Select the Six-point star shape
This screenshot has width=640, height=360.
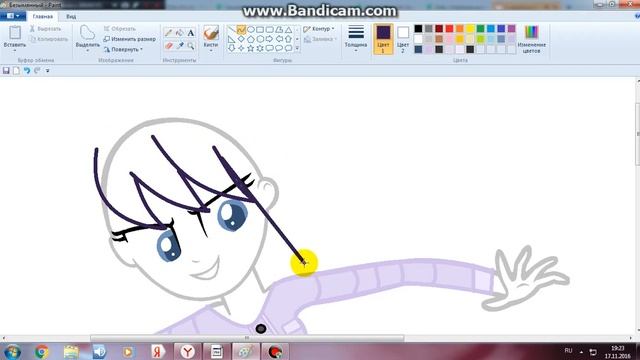tap(260, 48)
